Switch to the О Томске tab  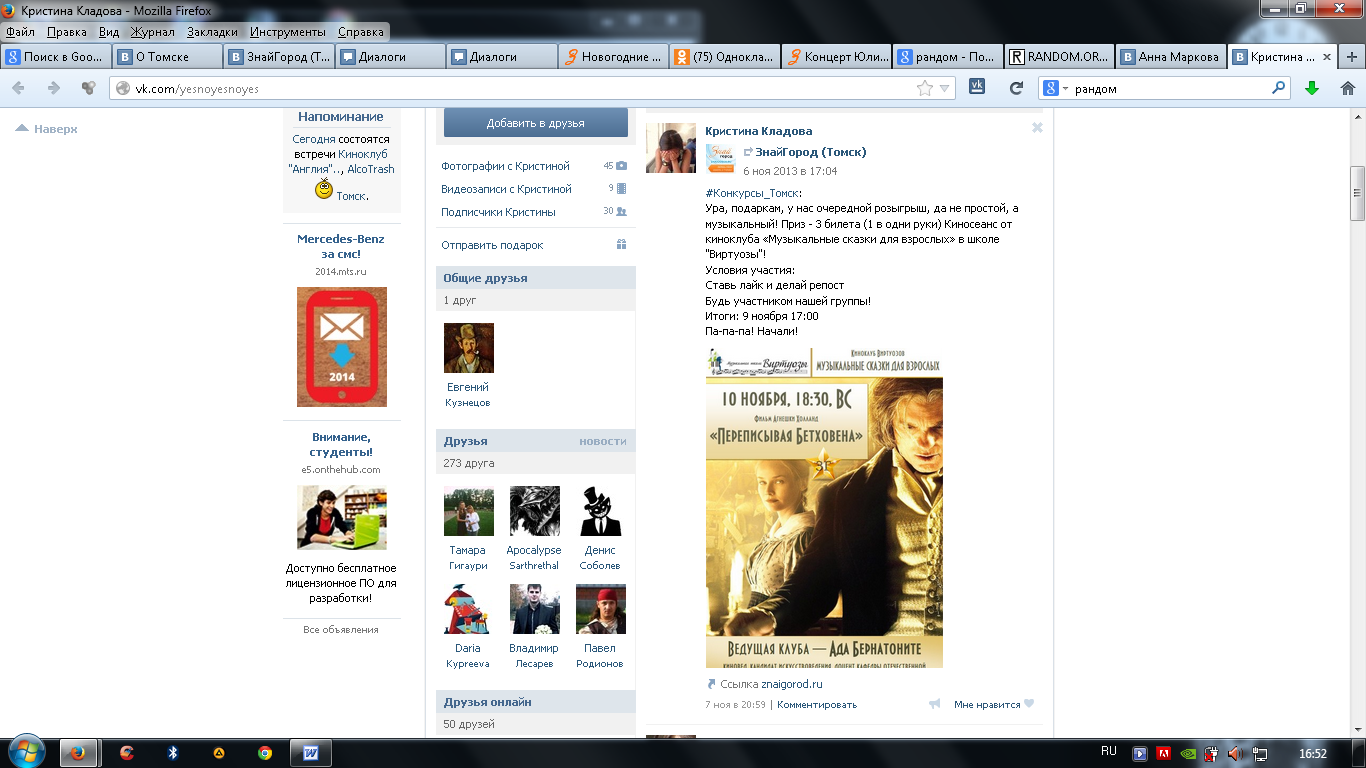(166, 57)
